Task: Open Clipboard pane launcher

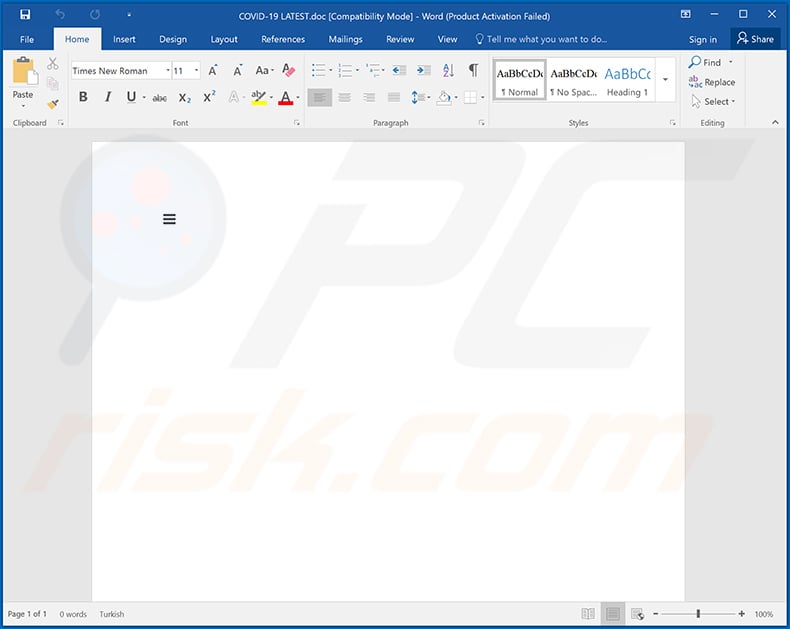Action: click(60, 122)
